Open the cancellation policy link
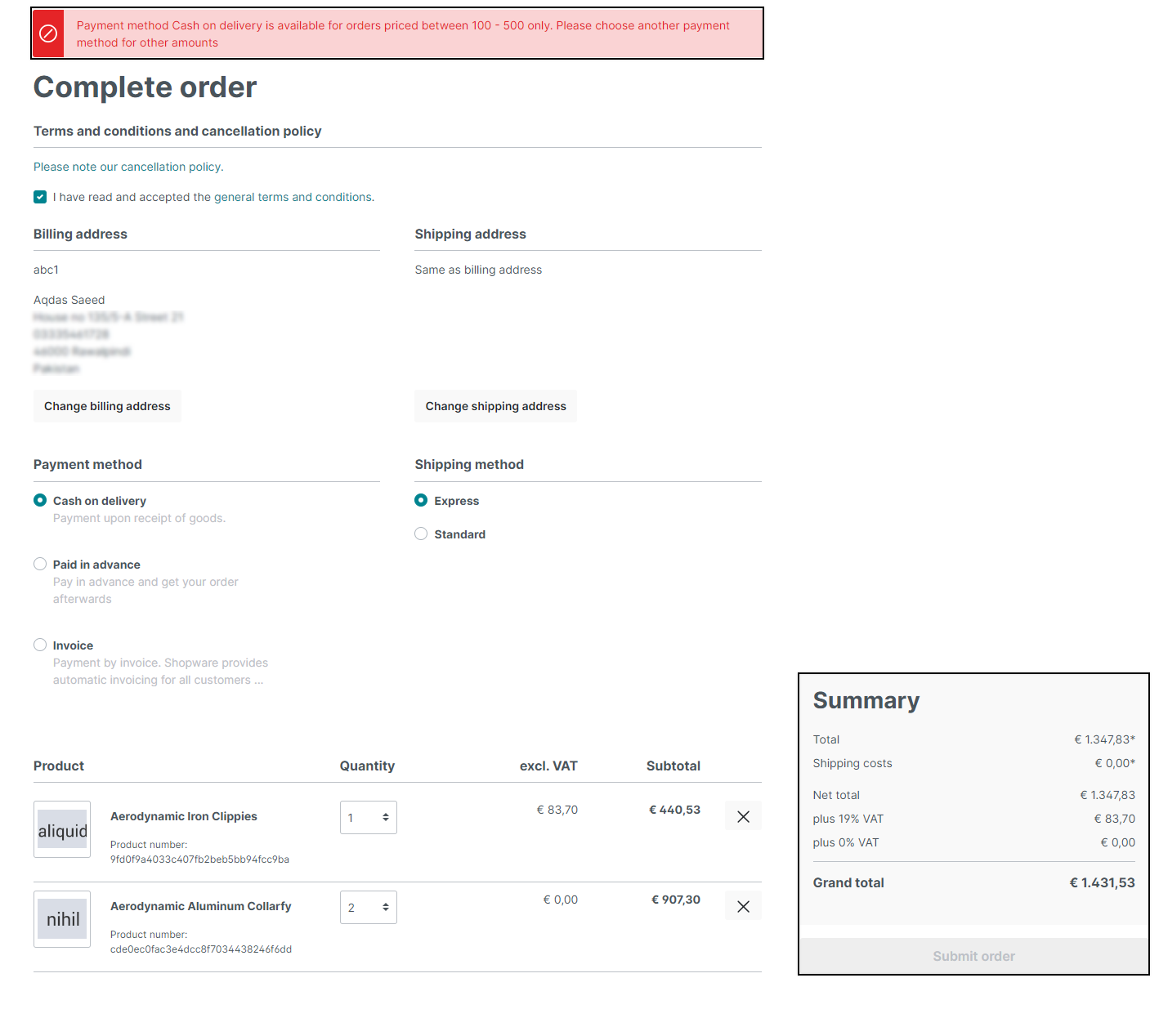The image size is (1159, 1036). coord(171,167)
